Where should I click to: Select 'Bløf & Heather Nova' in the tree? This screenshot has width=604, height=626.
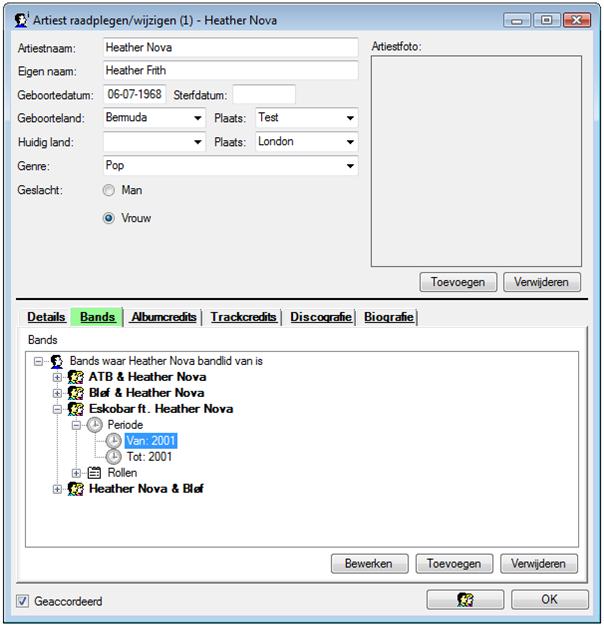[x=147, y=393]
